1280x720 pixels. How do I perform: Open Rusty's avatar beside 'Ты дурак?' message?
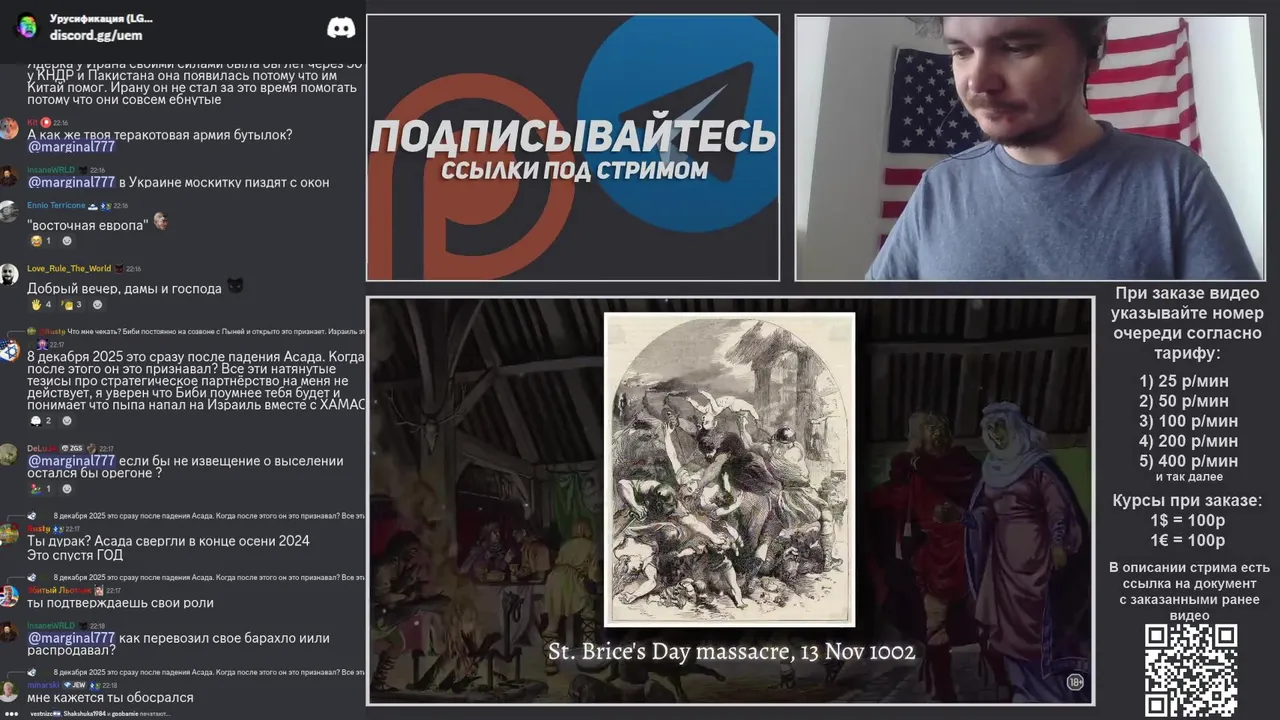pyautogui.click(x=9, y=534)
